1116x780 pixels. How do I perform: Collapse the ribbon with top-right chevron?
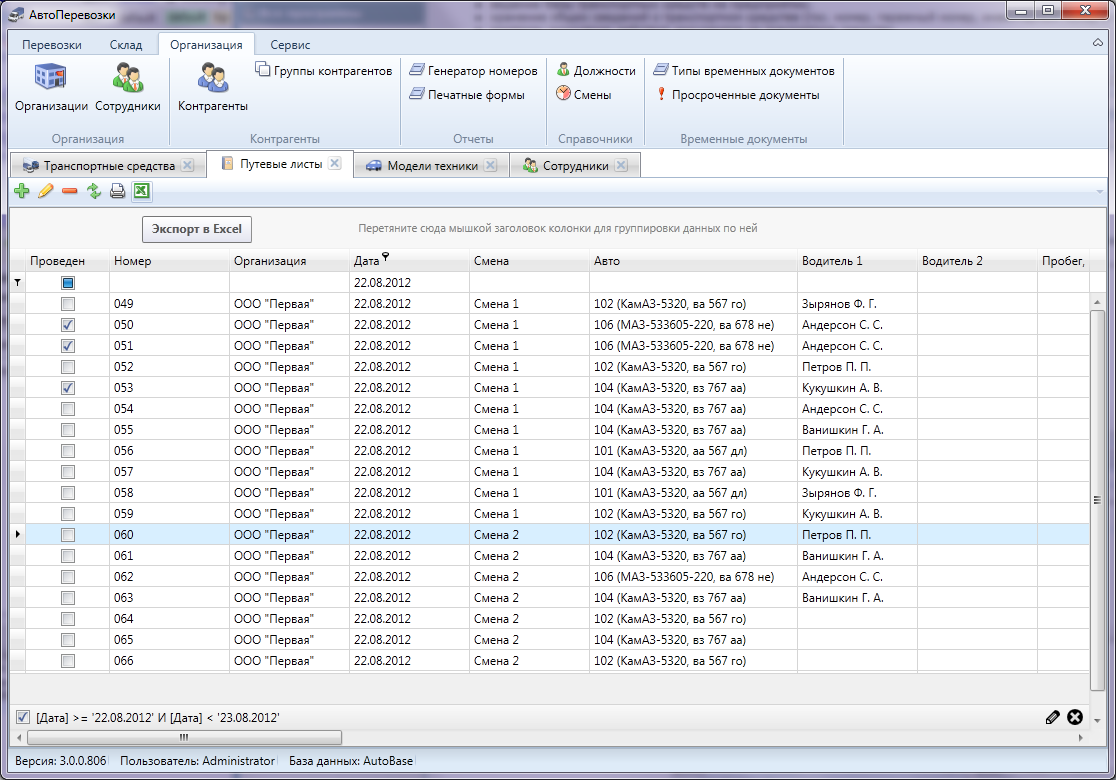1097,44
